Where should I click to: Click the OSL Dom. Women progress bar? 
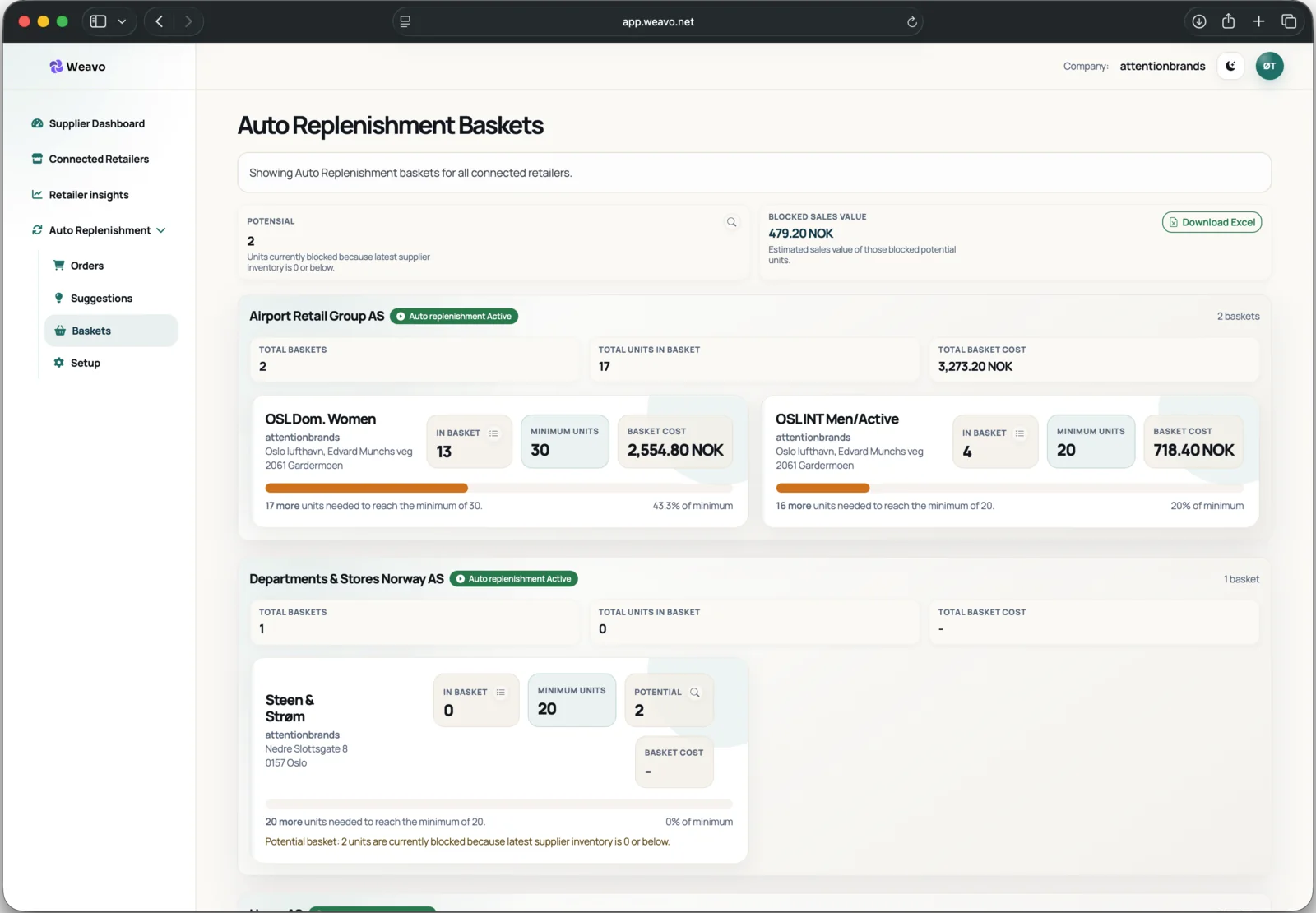498,489
